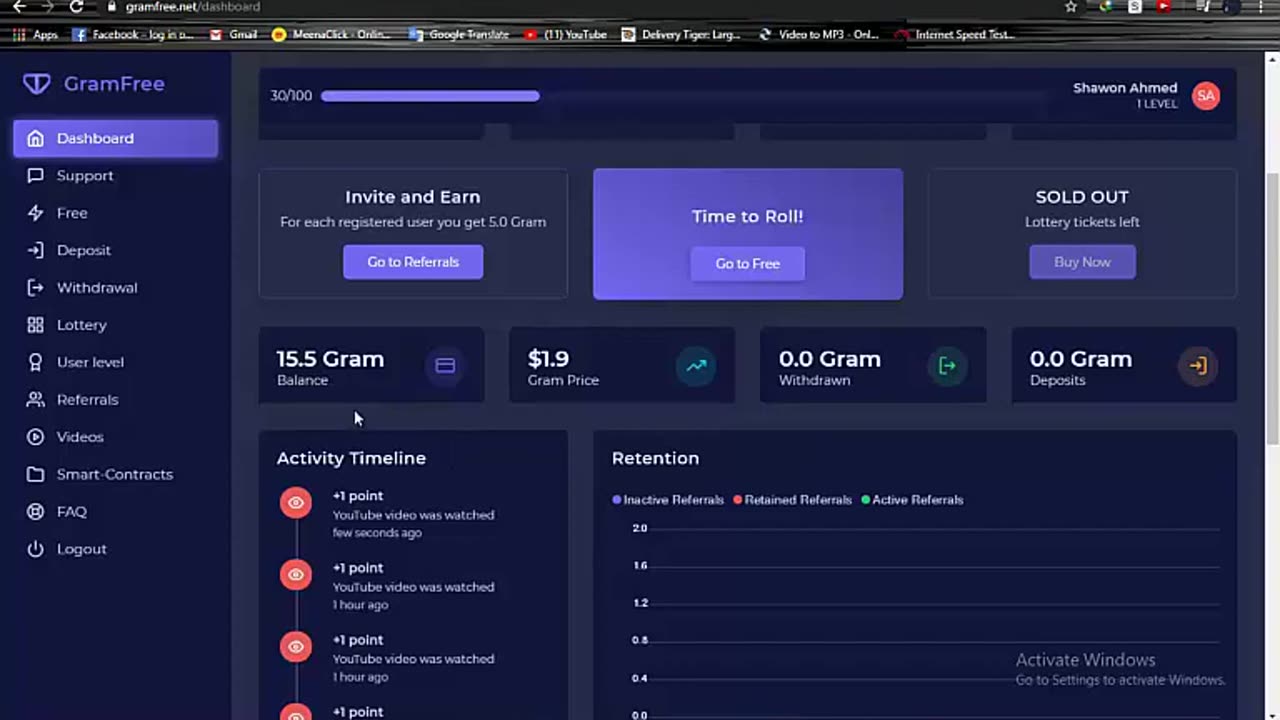
Task: Click the GramFree brand name
Action: click(x=114, y=84)
